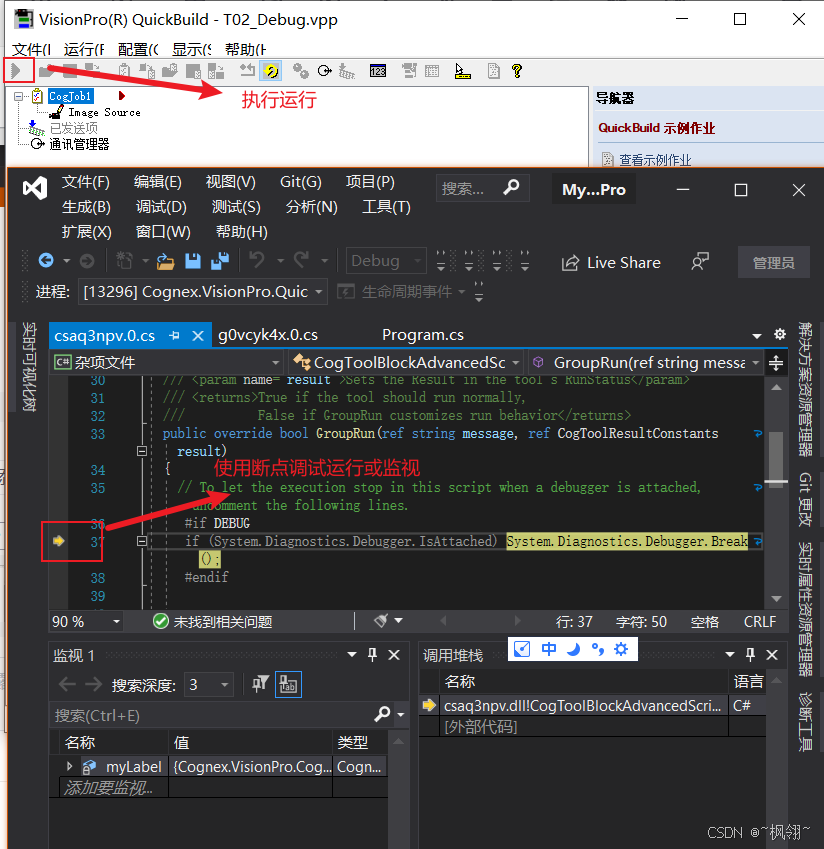Close the 监视 1 panel
The height and width of the screenshot is (849, 824).
pyautogui.click(x=394, y=655)
